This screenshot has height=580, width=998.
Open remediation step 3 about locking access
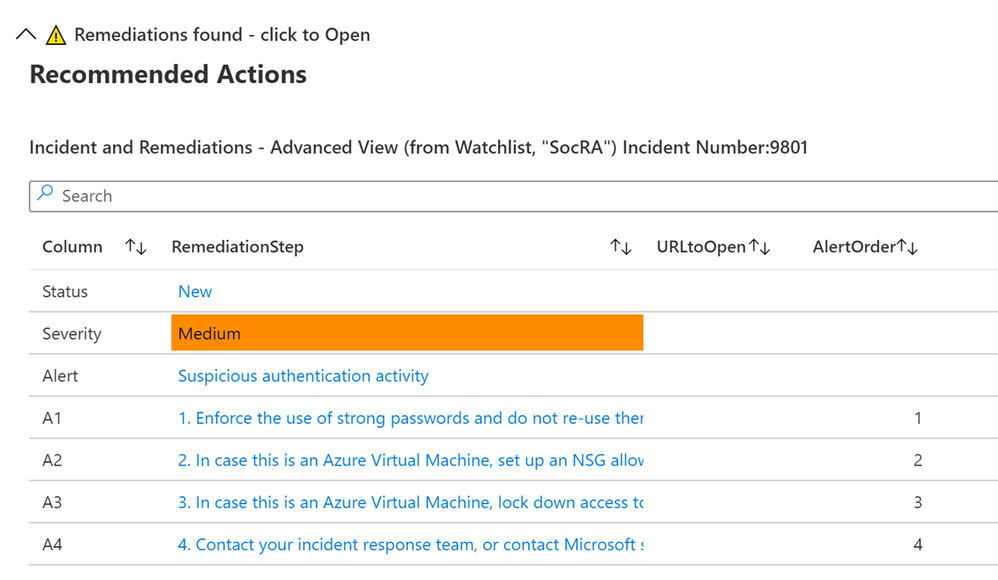click(x=410, y=502)
